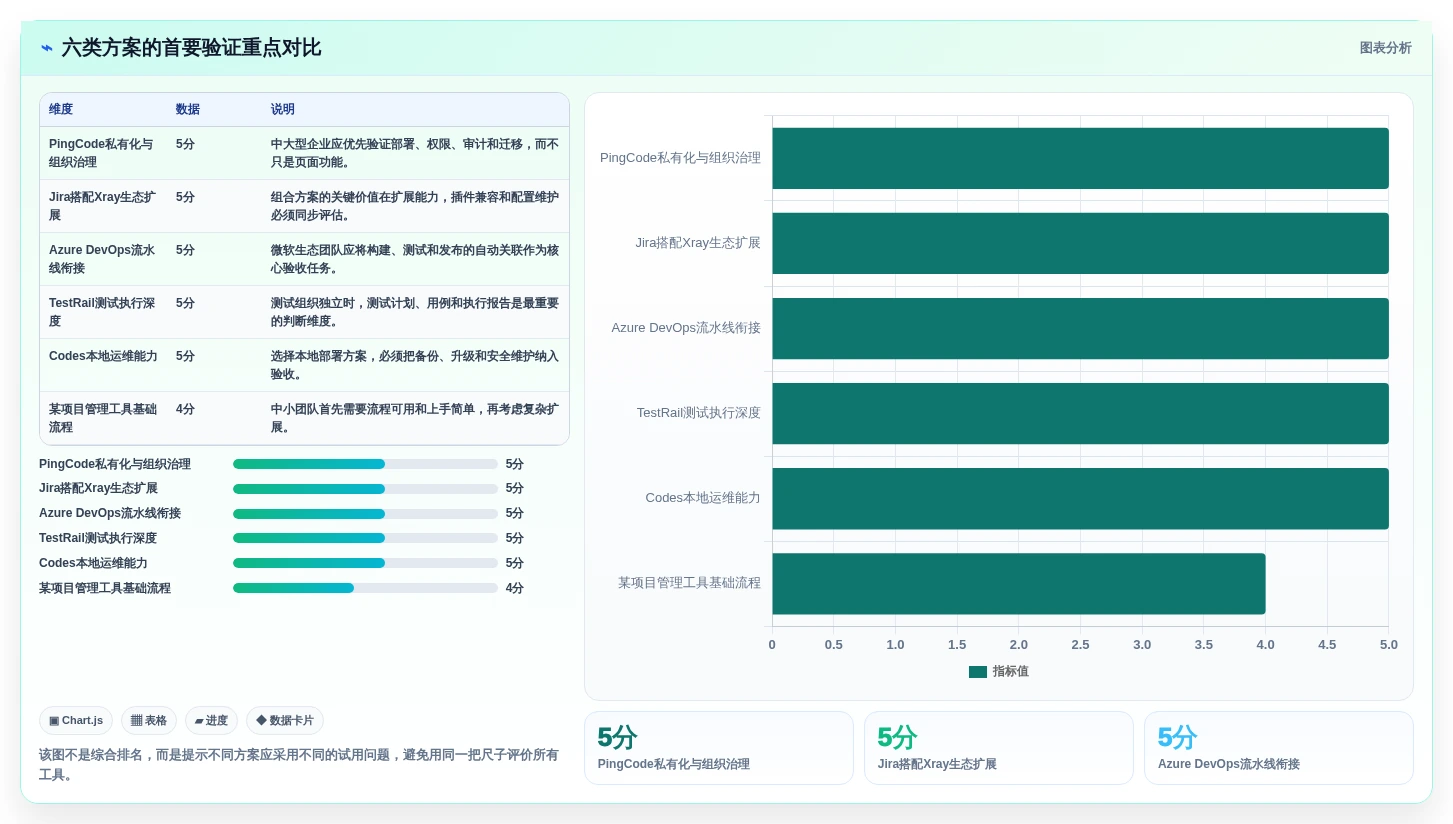This screenshot has height=824, width=1453.
Task: Toggle the 指标值 legend swatch
Action: pyautogui.click(x=978, y=672)
